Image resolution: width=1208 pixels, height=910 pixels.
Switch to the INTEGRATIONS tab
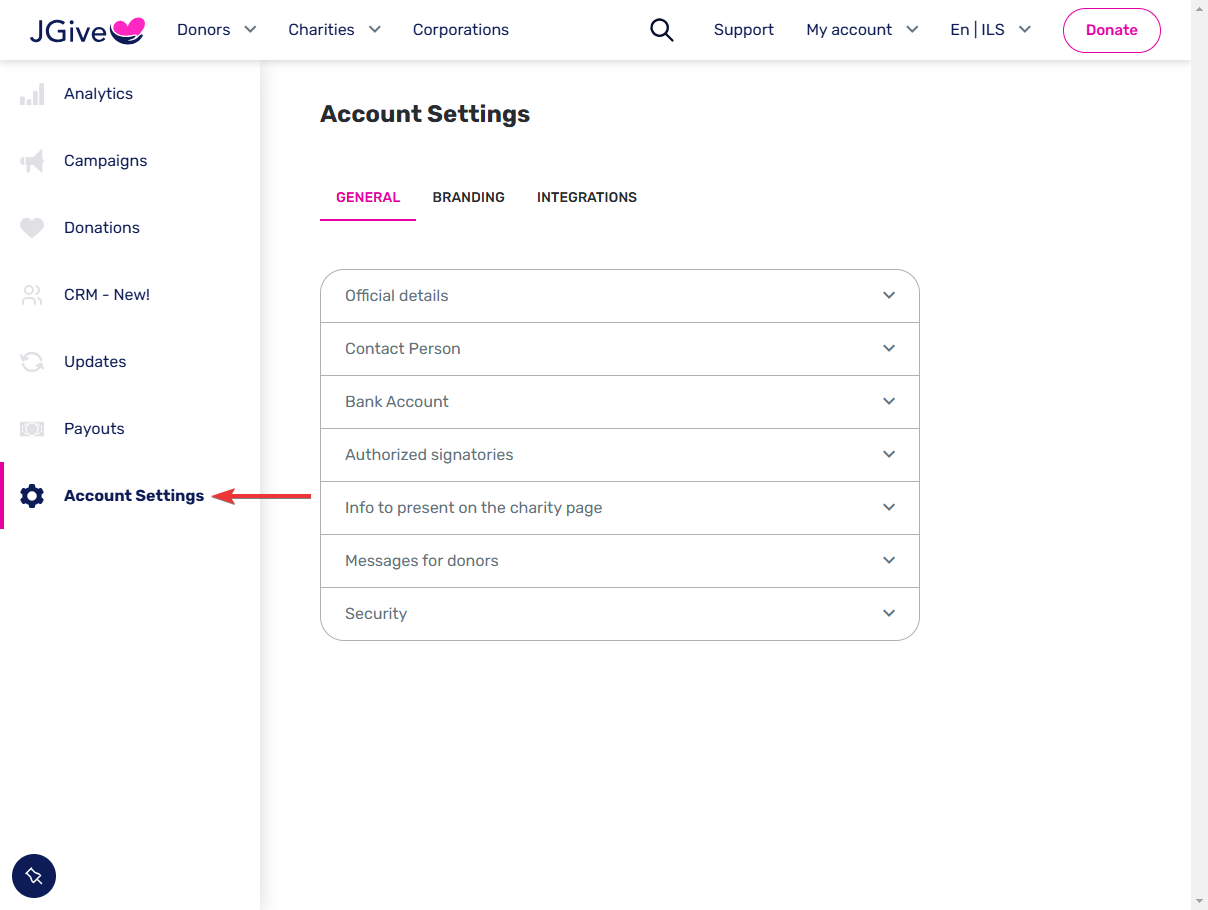coord(587,197)
